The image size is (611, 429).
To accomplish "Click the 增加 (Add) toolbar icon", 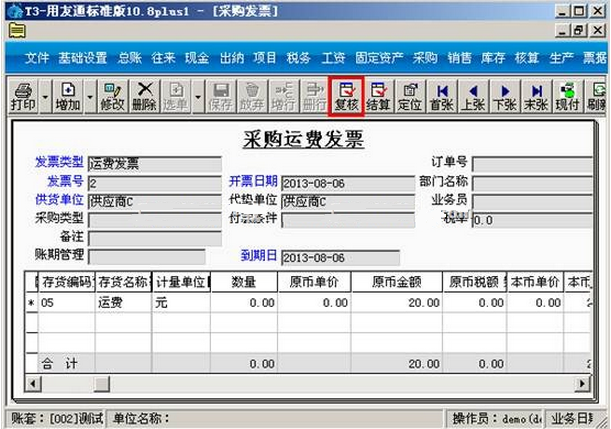I will (x=67, y=96).
